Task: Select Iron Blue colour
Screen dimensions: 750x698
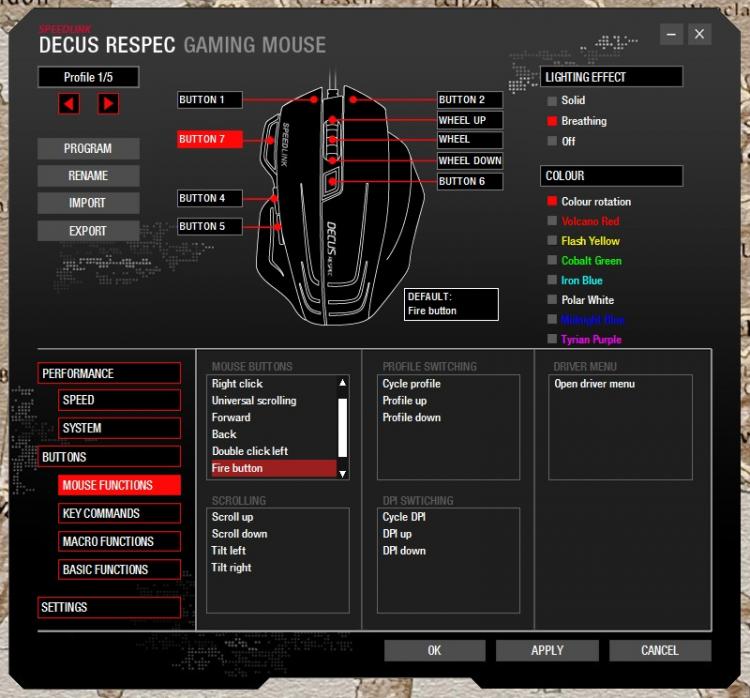Action: pyautogui.click(x=575, y=280)
